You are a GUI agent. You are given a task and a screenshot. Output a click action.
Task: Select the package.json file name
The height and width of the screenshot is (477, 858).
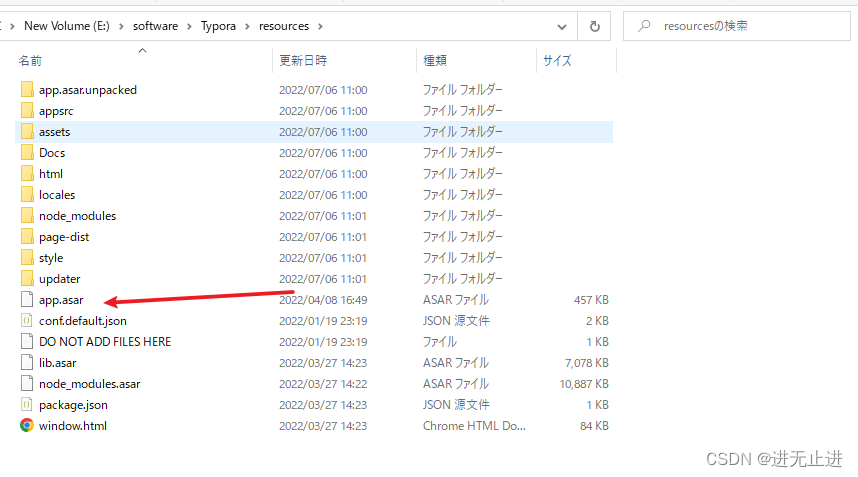pos(73,405)
